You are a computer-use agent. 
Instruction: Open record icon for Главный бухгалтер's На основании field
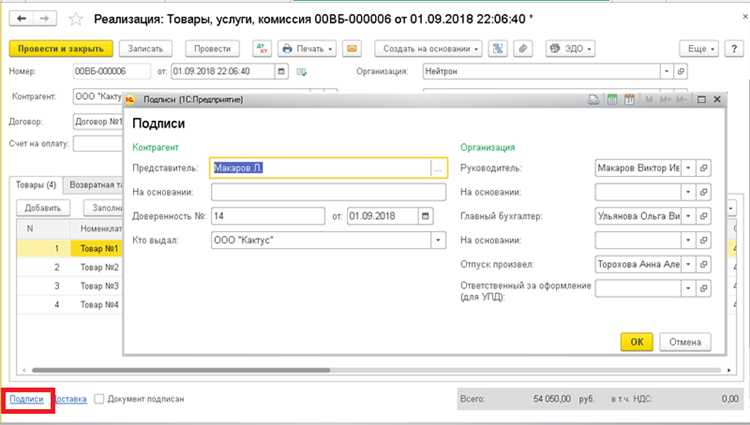click(x=704, y=240)
